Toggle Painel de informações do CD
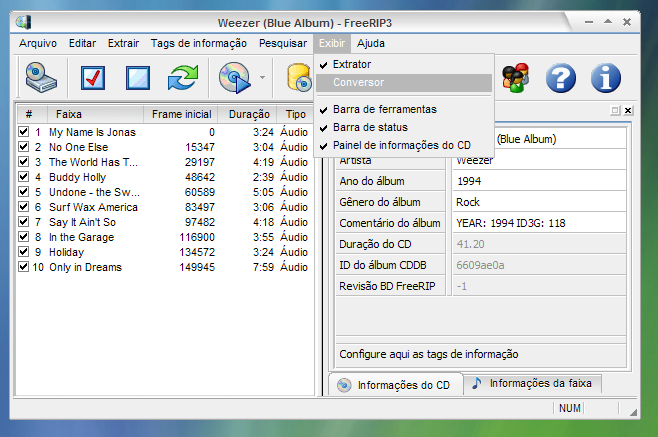Viewport: 658px width, 437px height. (x=404, y=145)
